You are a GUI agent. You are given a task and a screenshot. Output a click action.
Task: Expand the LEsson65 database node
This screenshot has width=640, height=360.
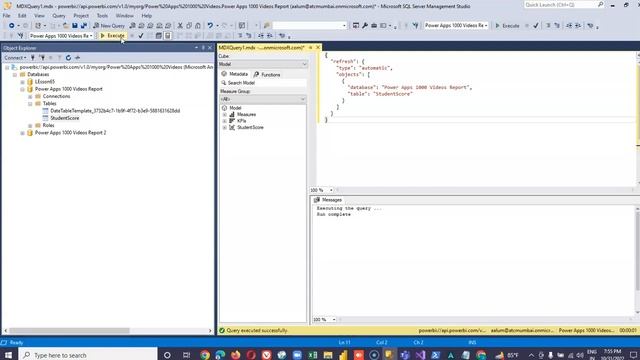pyautogui.click(x=22, y=82)
